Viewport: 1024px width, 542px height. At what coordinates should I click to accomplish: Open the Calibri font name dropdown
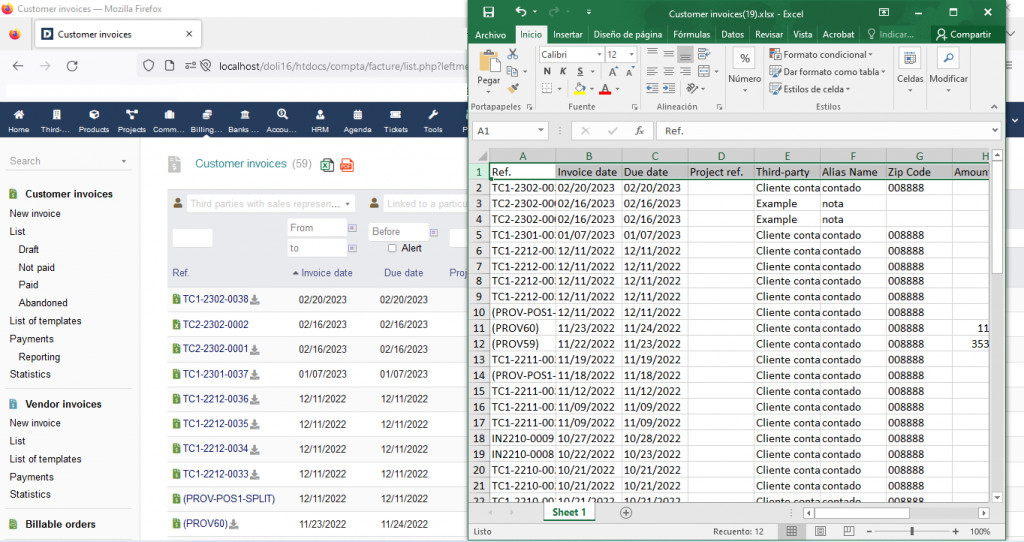[599, 54]
